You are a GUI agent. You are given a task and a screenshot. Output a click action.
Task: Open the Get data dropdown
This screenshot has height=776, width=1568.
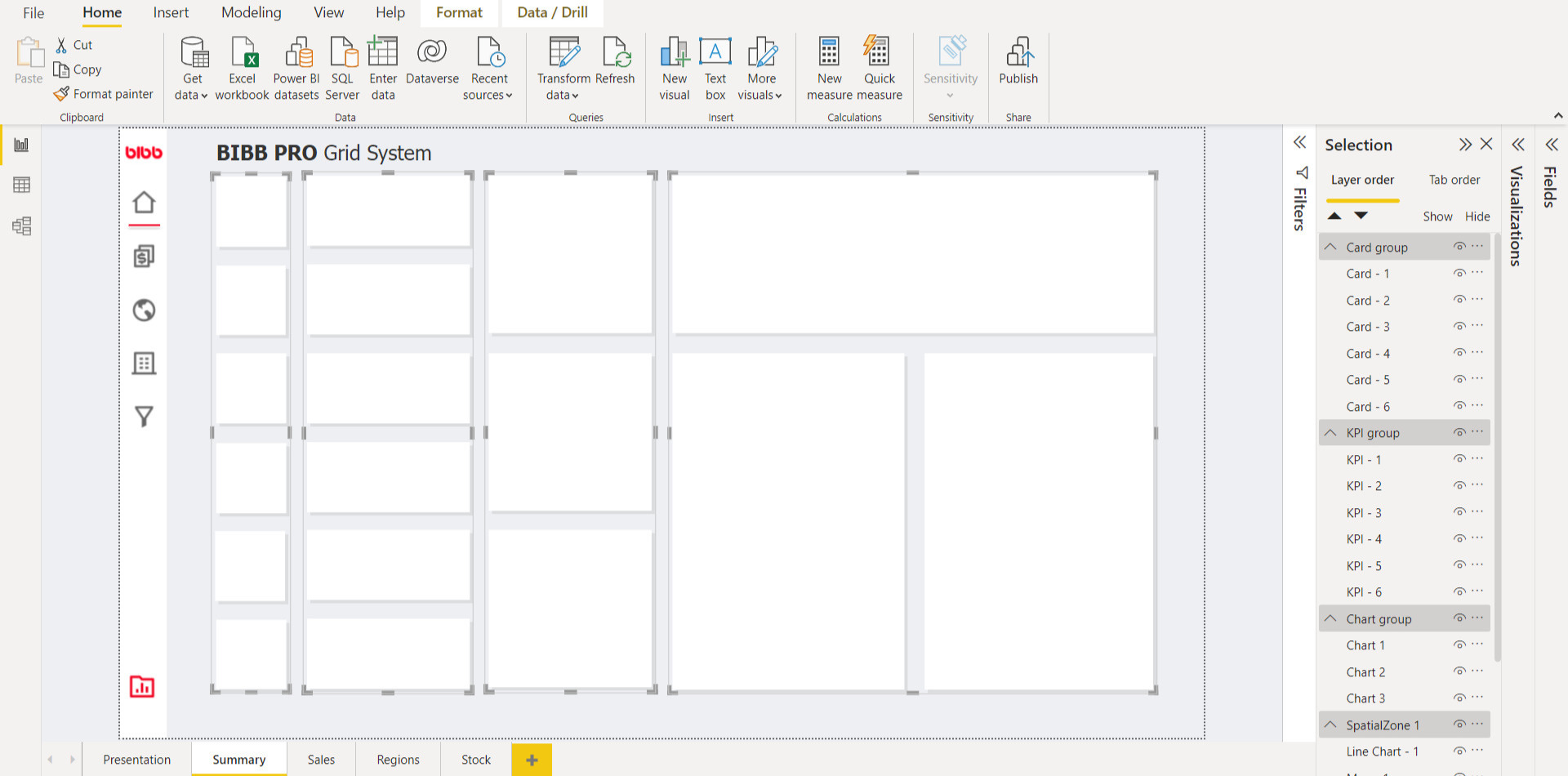click(x=192, y=95)
